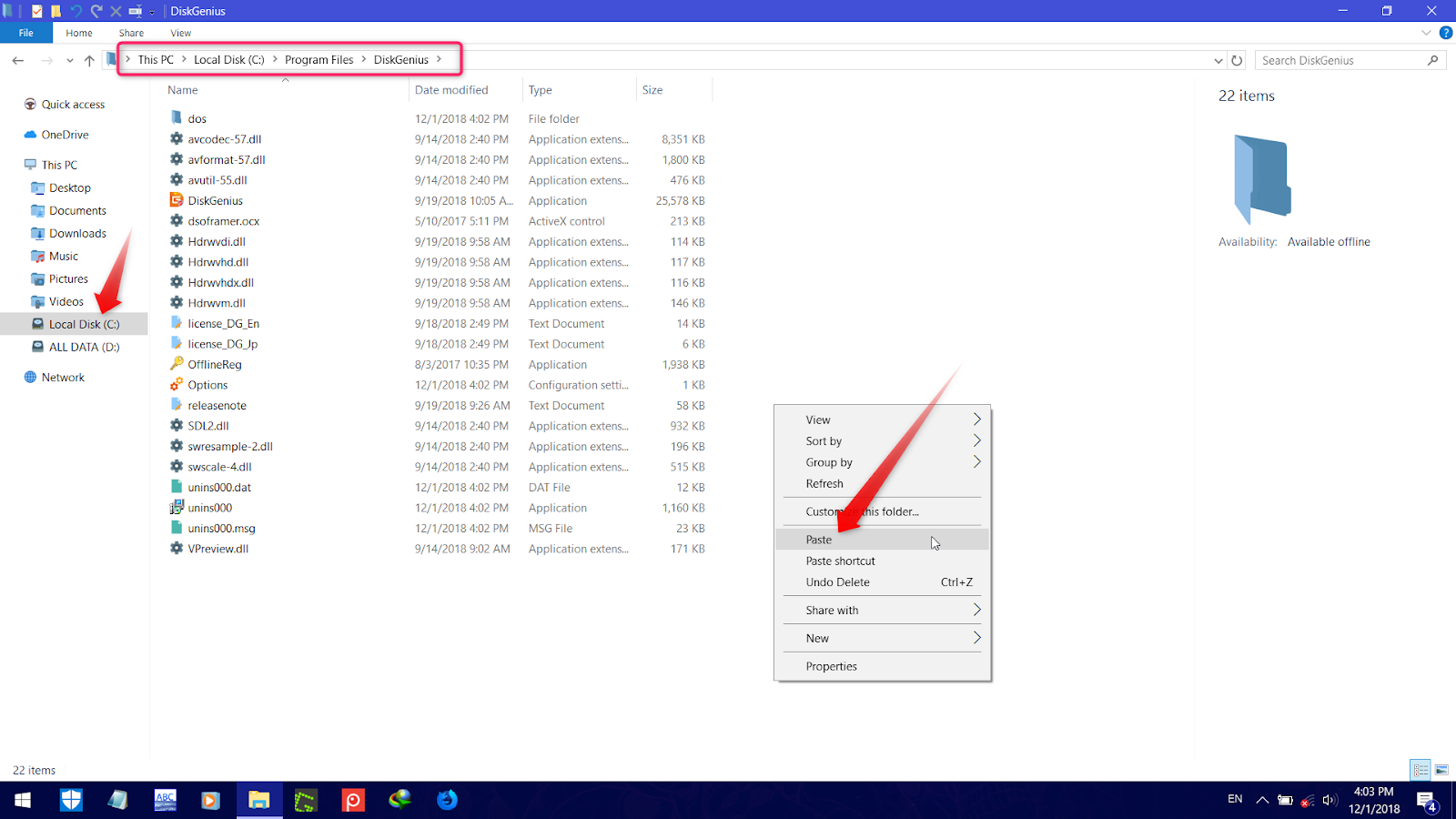The width and height of the screenshot is (1456, 819).
Task: Select the OfflineReg key icon
Action: coord(177,364)
